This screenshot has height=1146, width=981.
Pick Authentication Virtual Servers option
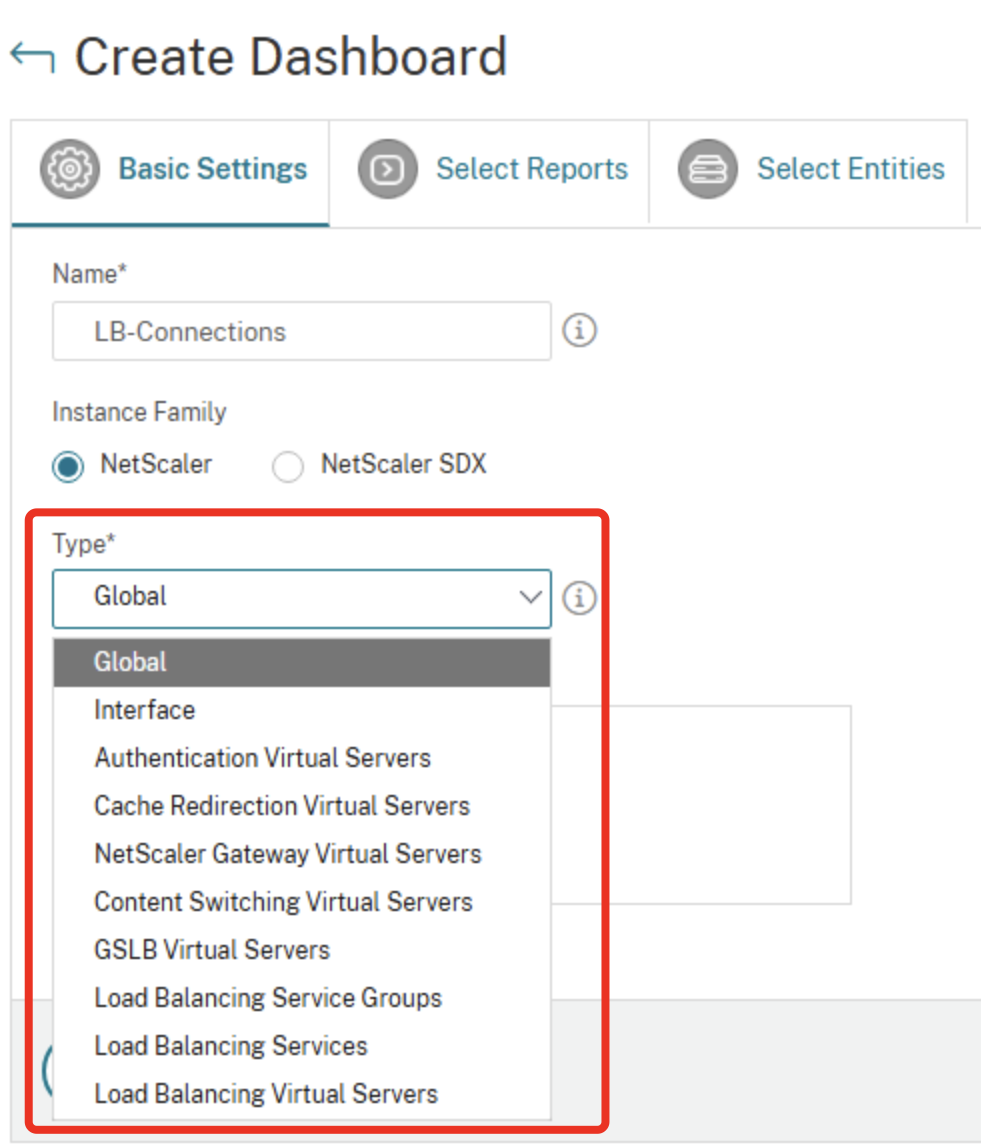click(262, 758)
